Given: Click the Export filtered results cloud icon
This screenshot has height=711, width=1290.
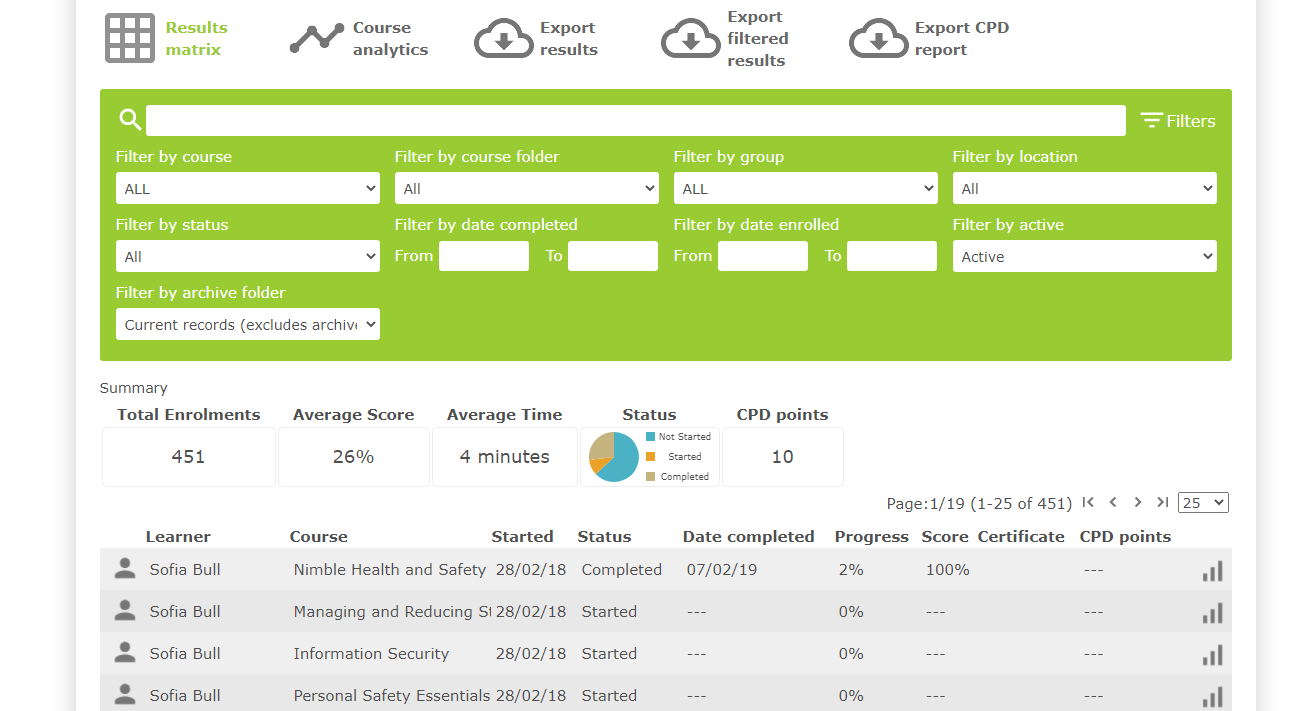Looking at the screenshot, I should pos(691,39).
